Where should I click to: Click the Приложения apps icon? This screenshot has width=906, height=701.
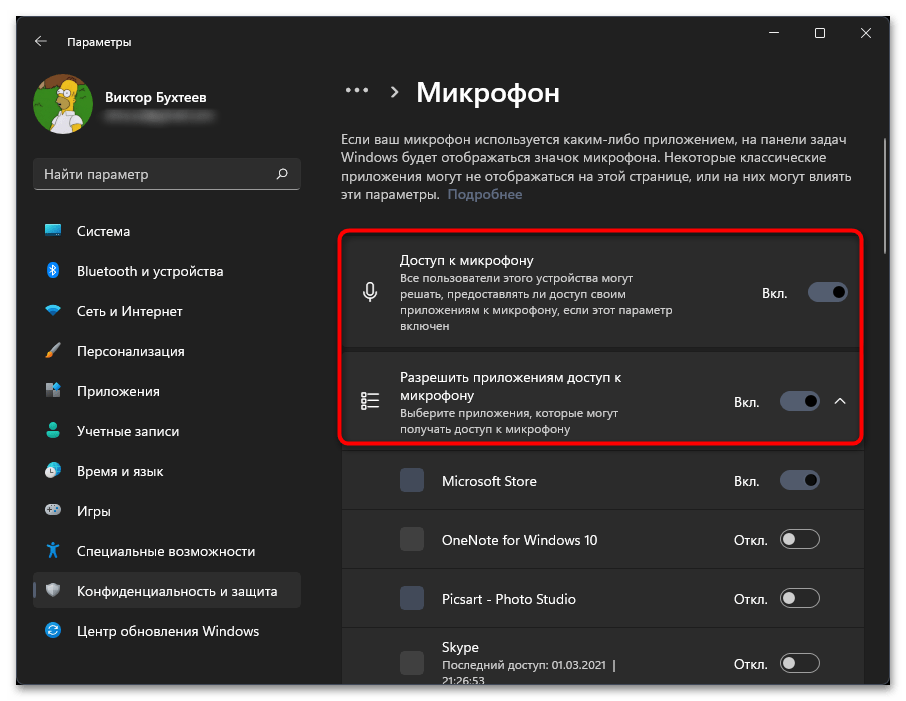(53, 390)
